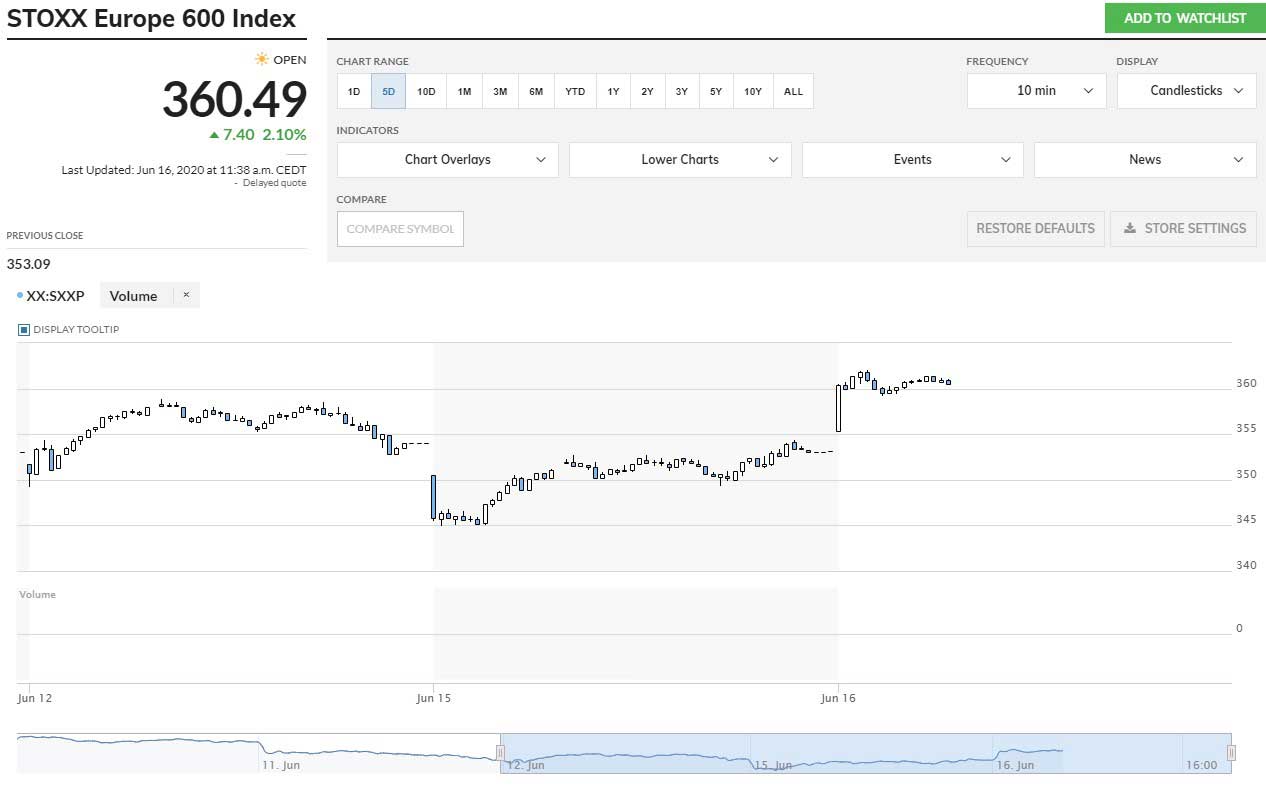Click Add to Watchlist button

coord(1185,18)
